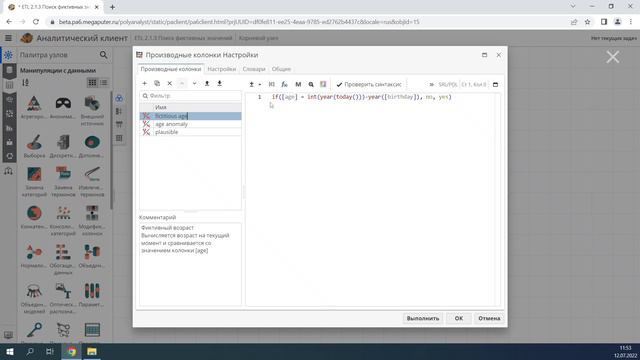Toggle the SRL/PDL mode indicator
Image resolution: width=640 pixels, height=360 pixels.
tap(448, 84)
